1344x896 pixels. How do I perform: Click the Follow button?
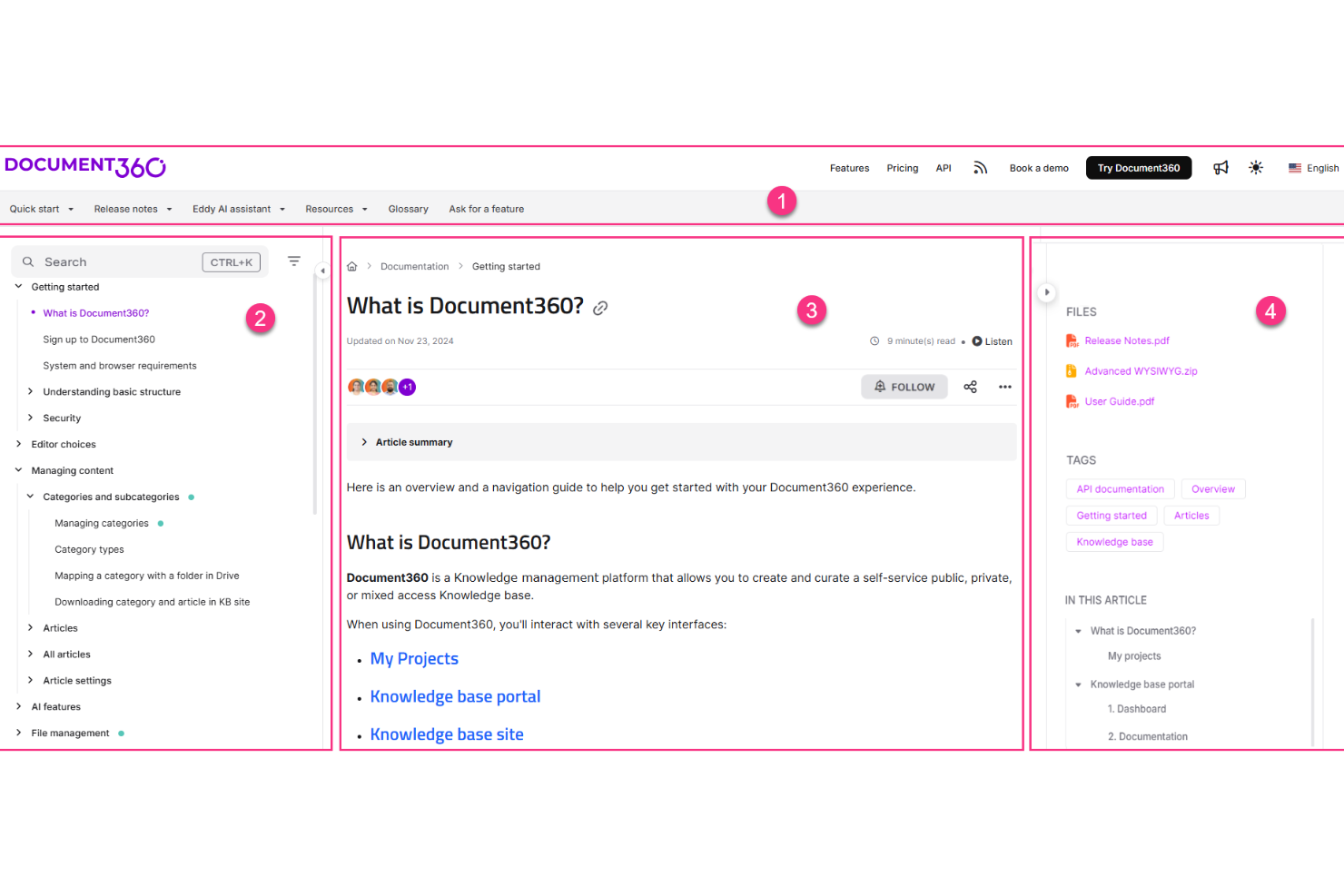[904, 387]
